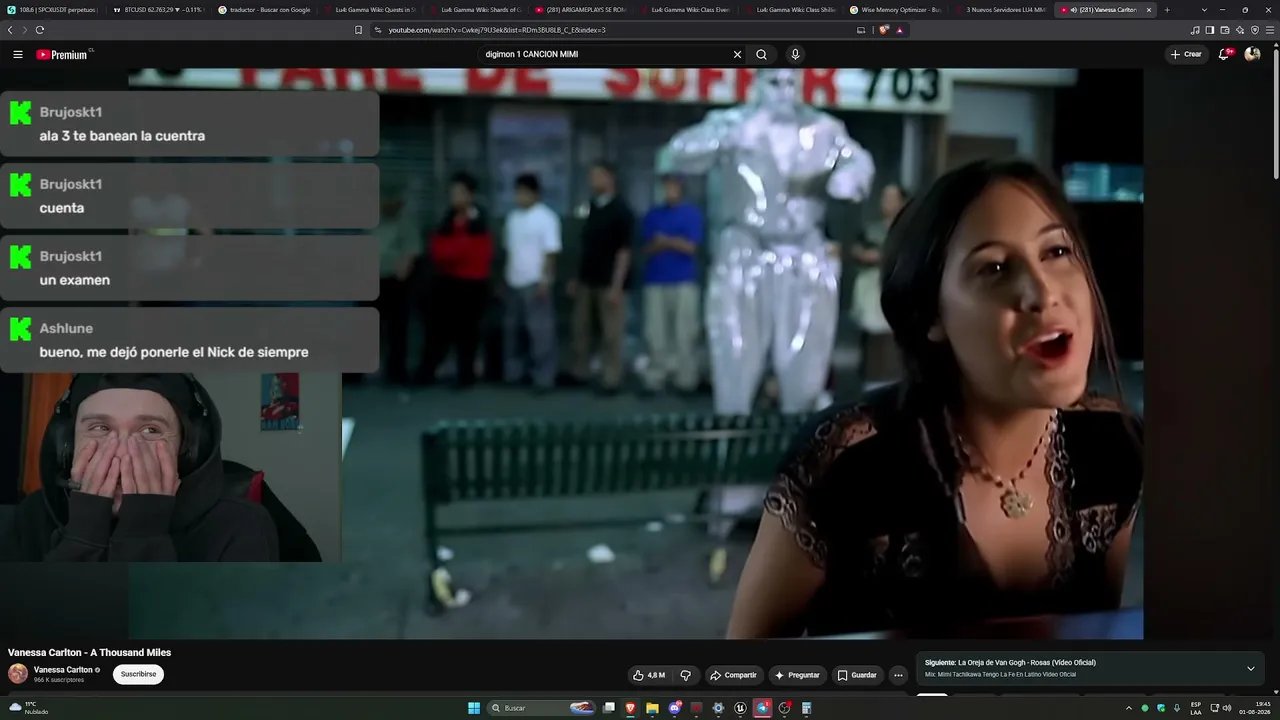Viewport: 1280px width, 720px height.
Task: Switch keyboard language ESP LAA
Action: [x=1196, y=708]
